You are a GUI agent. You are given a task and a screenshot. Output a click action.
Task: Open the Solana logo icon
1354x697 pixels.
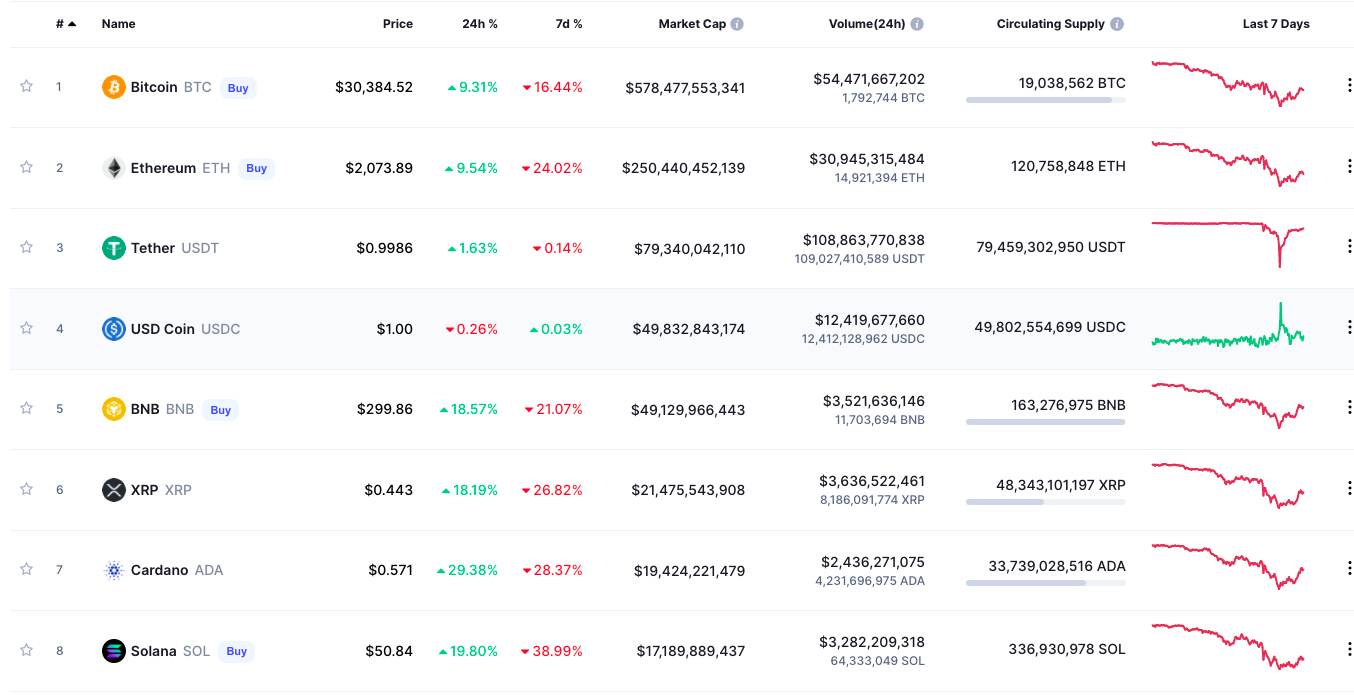(x=114, y=651)
